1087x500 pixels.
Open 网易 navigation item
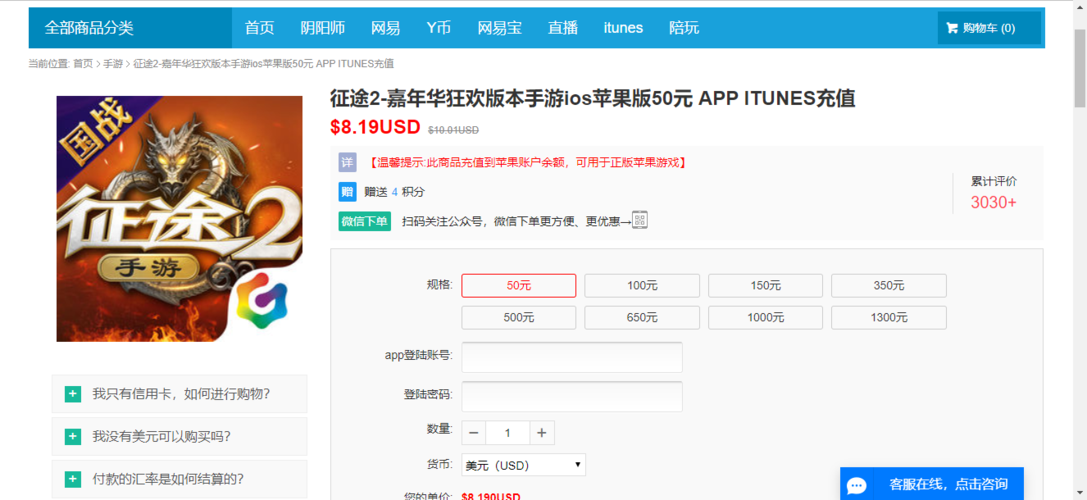385,28
